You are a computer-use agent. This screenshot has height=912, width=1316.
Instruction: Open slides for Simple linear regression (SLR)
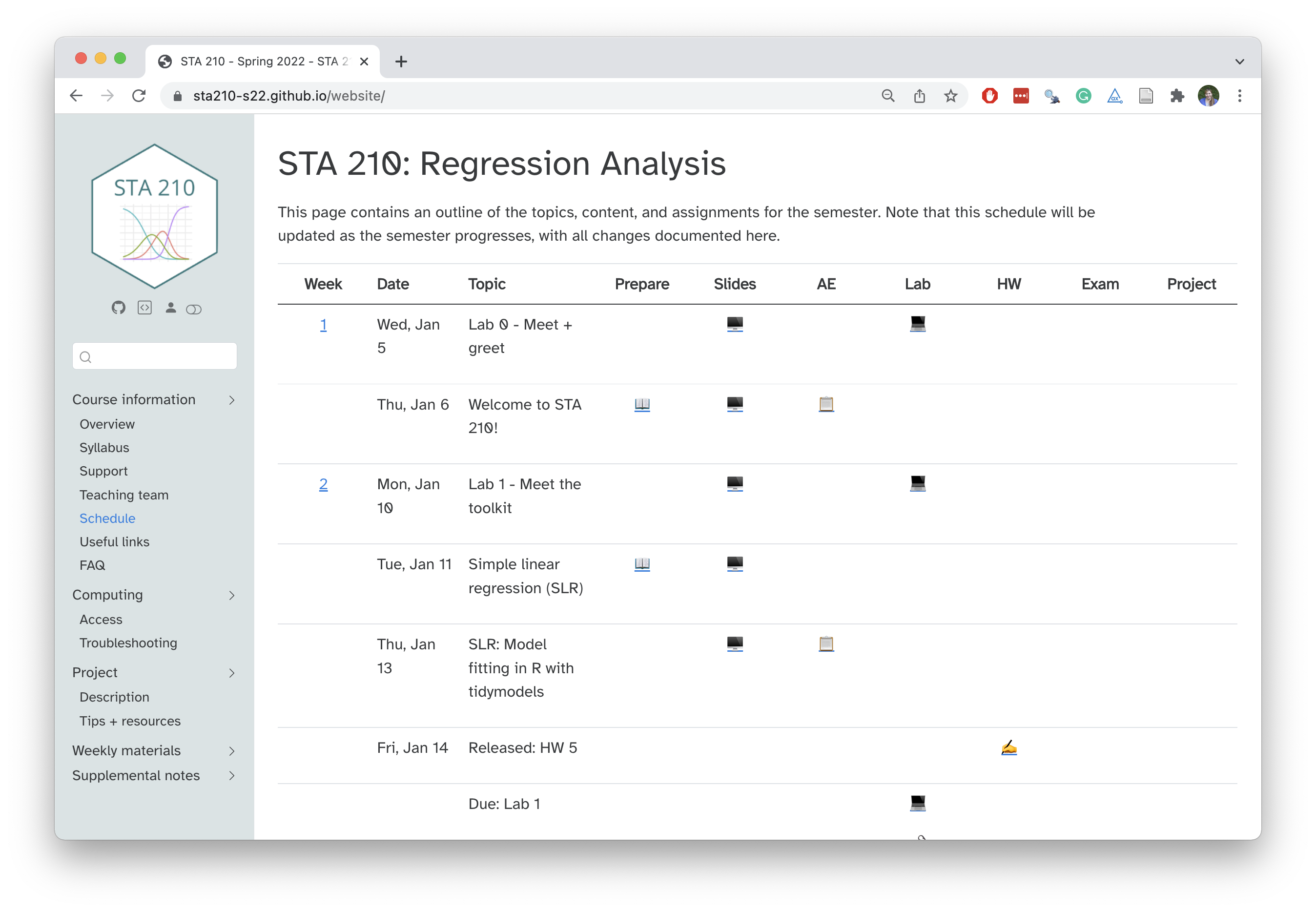click(x=735, y=564)
